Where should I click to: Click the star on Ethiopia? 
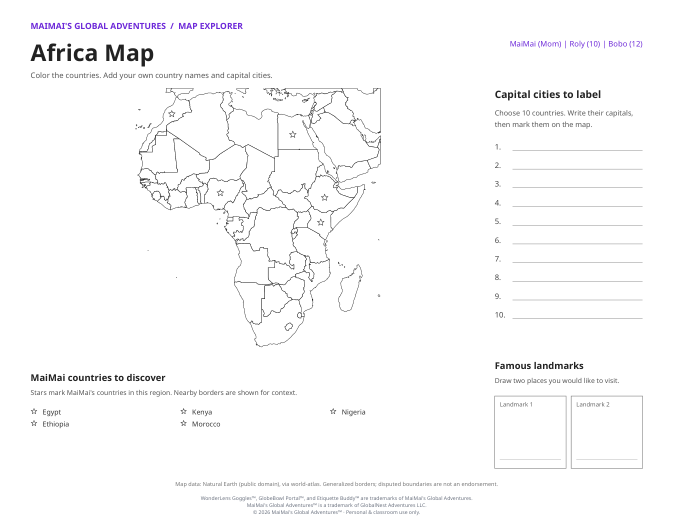click(325, 197)
